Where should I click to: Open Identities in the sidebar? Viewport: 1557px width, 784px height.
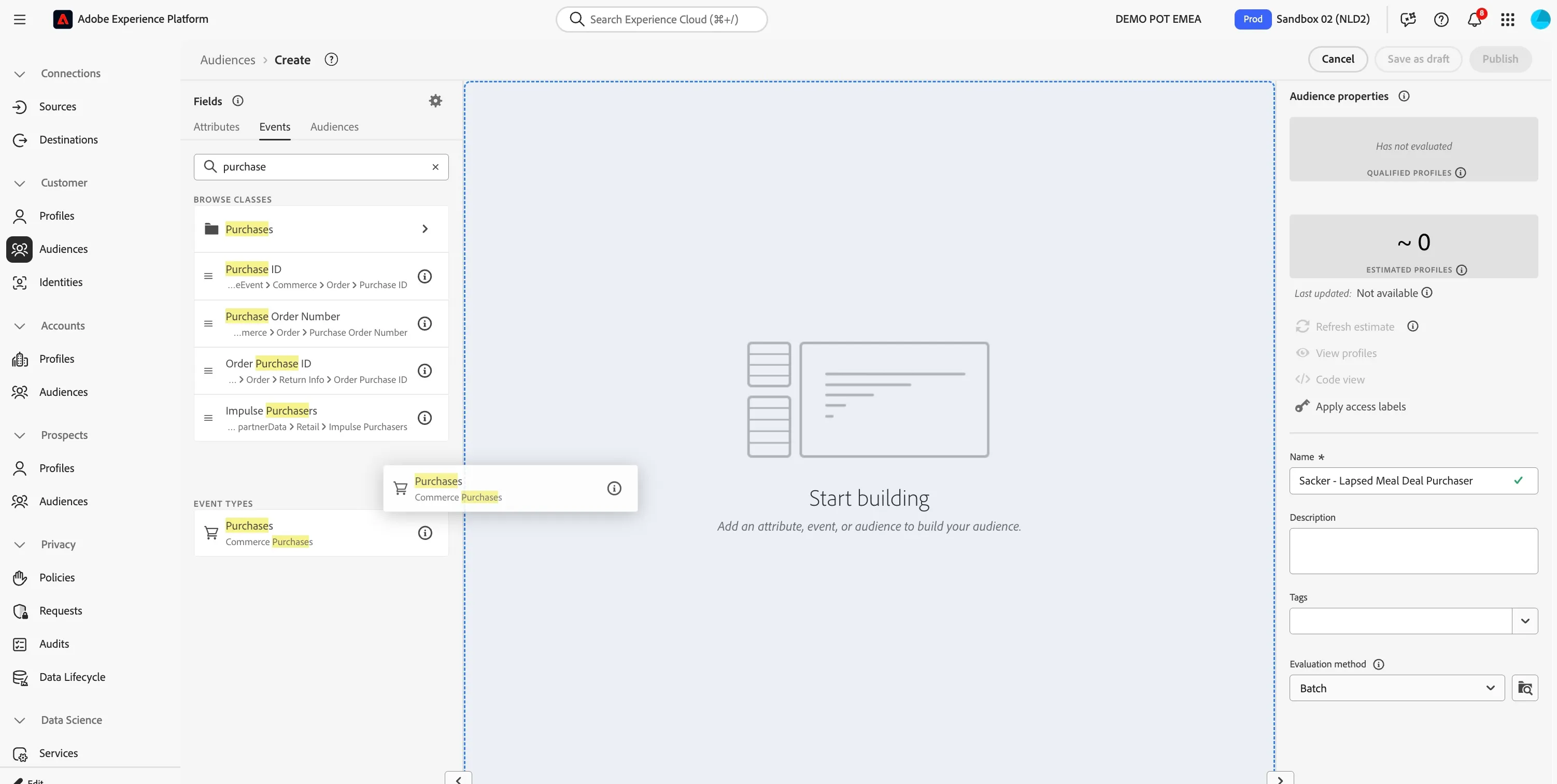[x=61, y=282]
